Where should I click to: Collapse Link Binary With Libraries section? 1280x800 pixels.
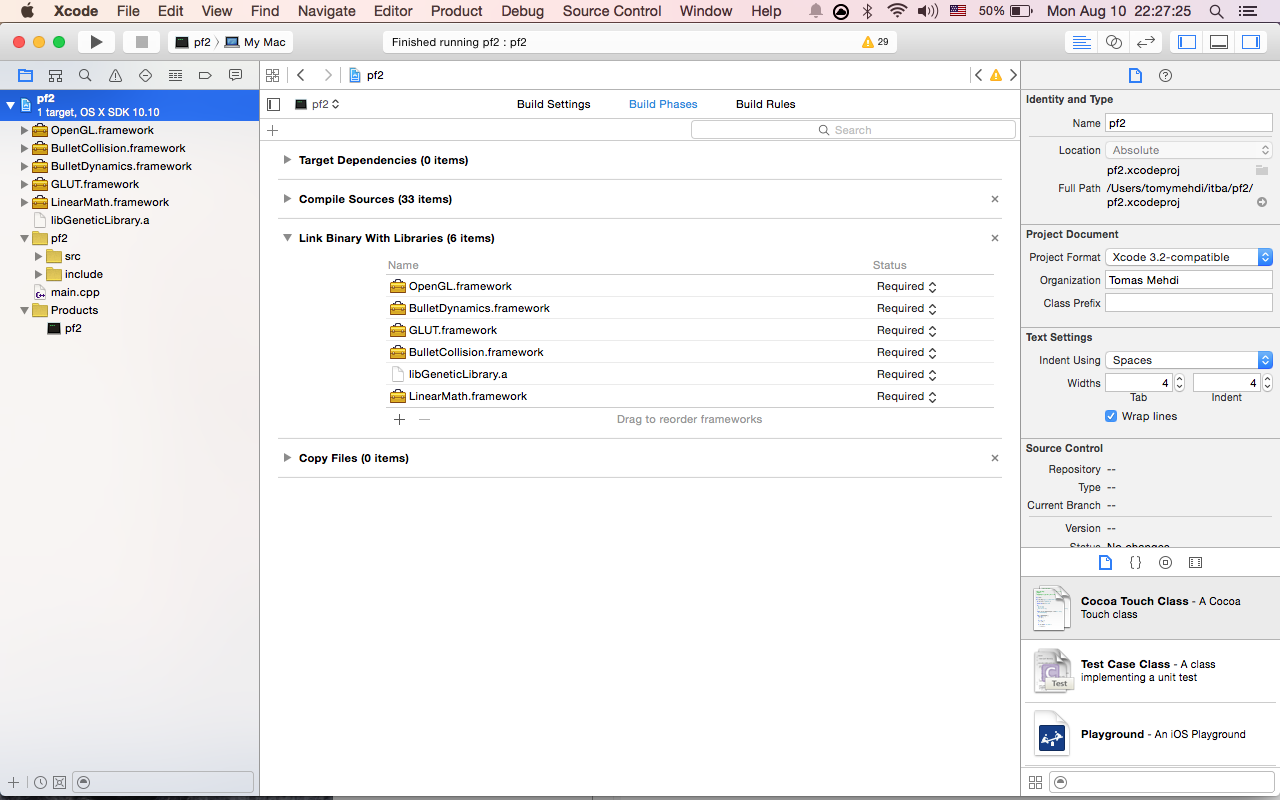point(287,238)
